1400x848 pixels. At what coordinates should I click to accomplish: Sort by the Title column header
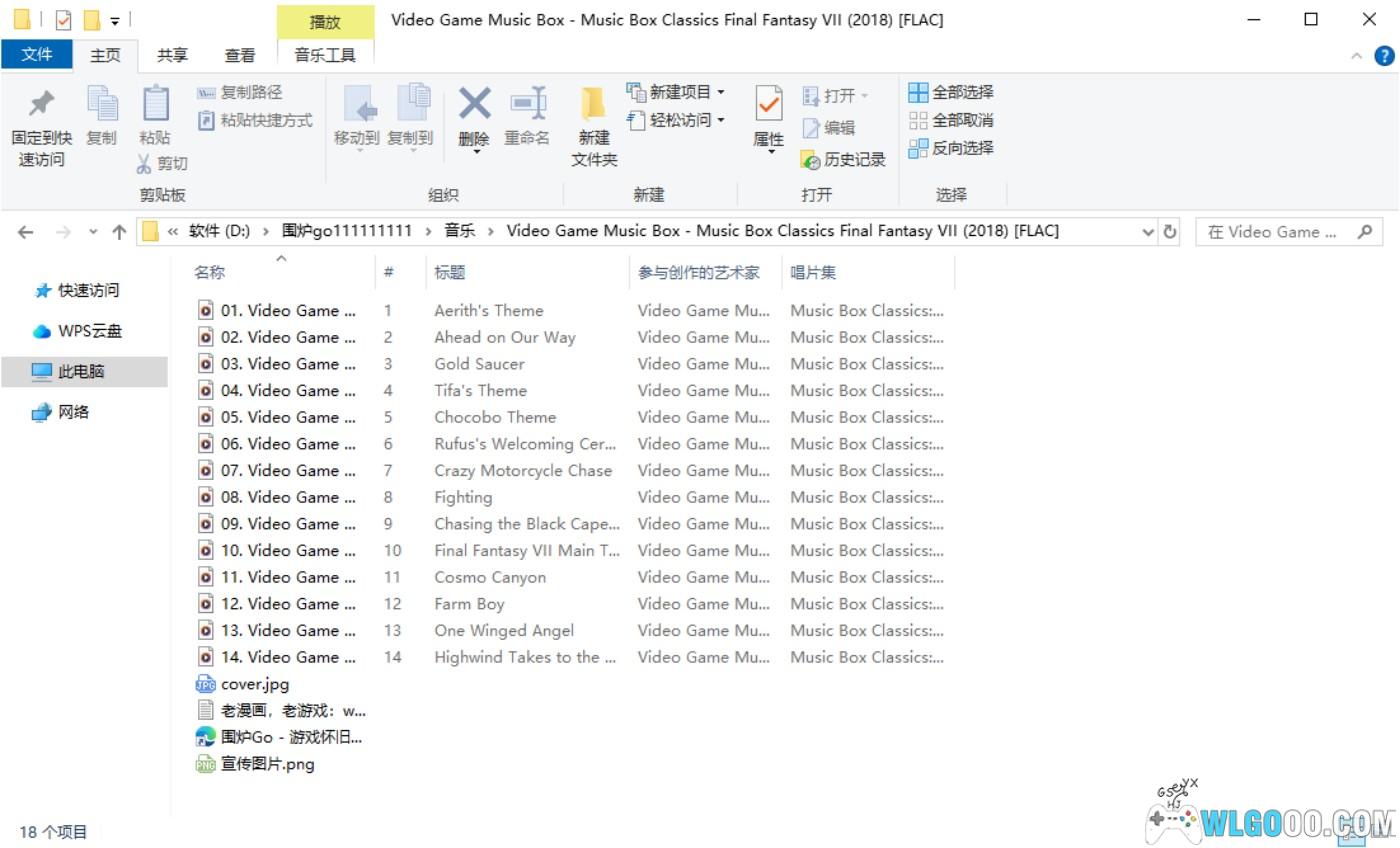point(450,272)
